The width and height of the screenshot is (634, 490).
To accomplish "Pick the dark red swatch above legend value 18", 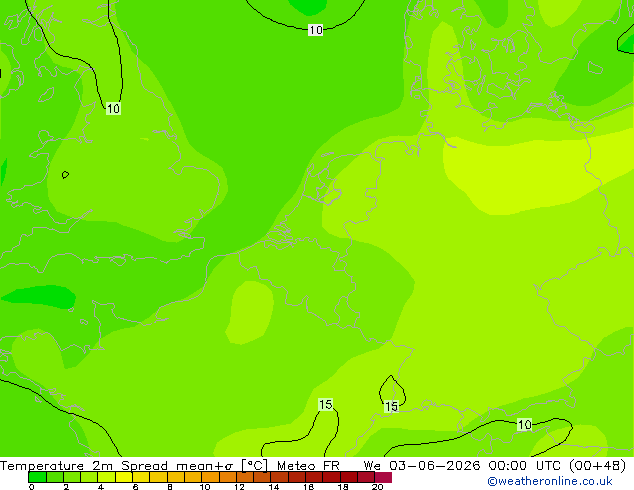I will coord(349,477).
